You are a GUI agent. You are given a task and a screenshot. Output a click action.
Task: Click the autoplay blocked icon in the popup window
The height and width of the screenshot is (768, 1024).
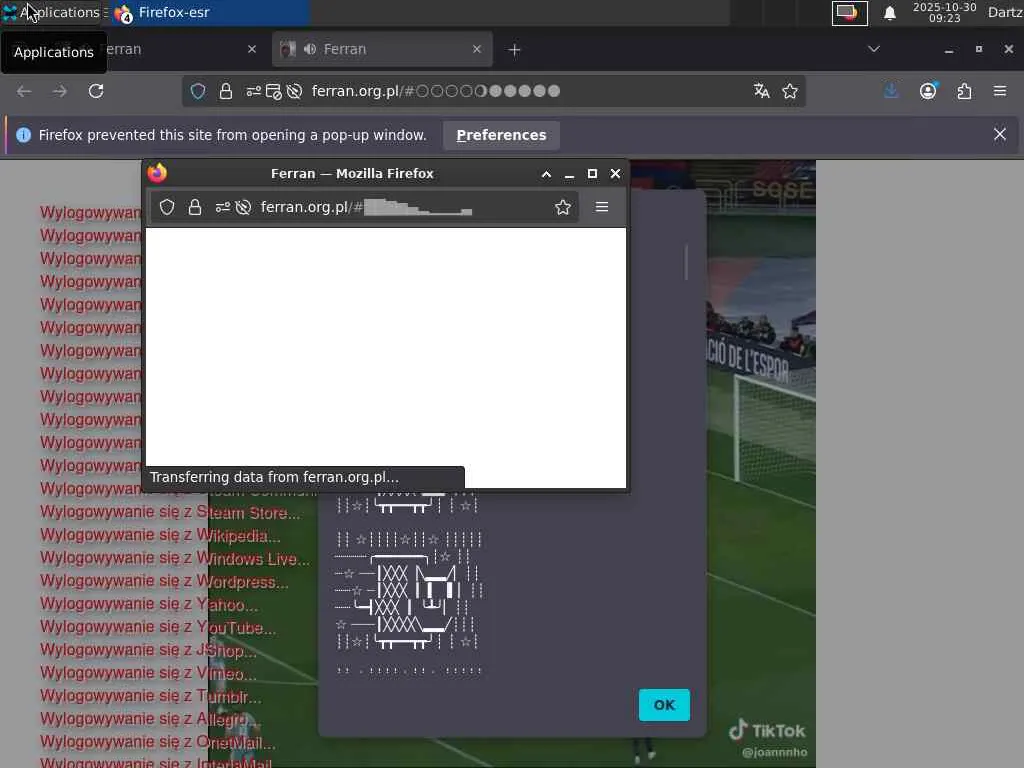[243, 208]
